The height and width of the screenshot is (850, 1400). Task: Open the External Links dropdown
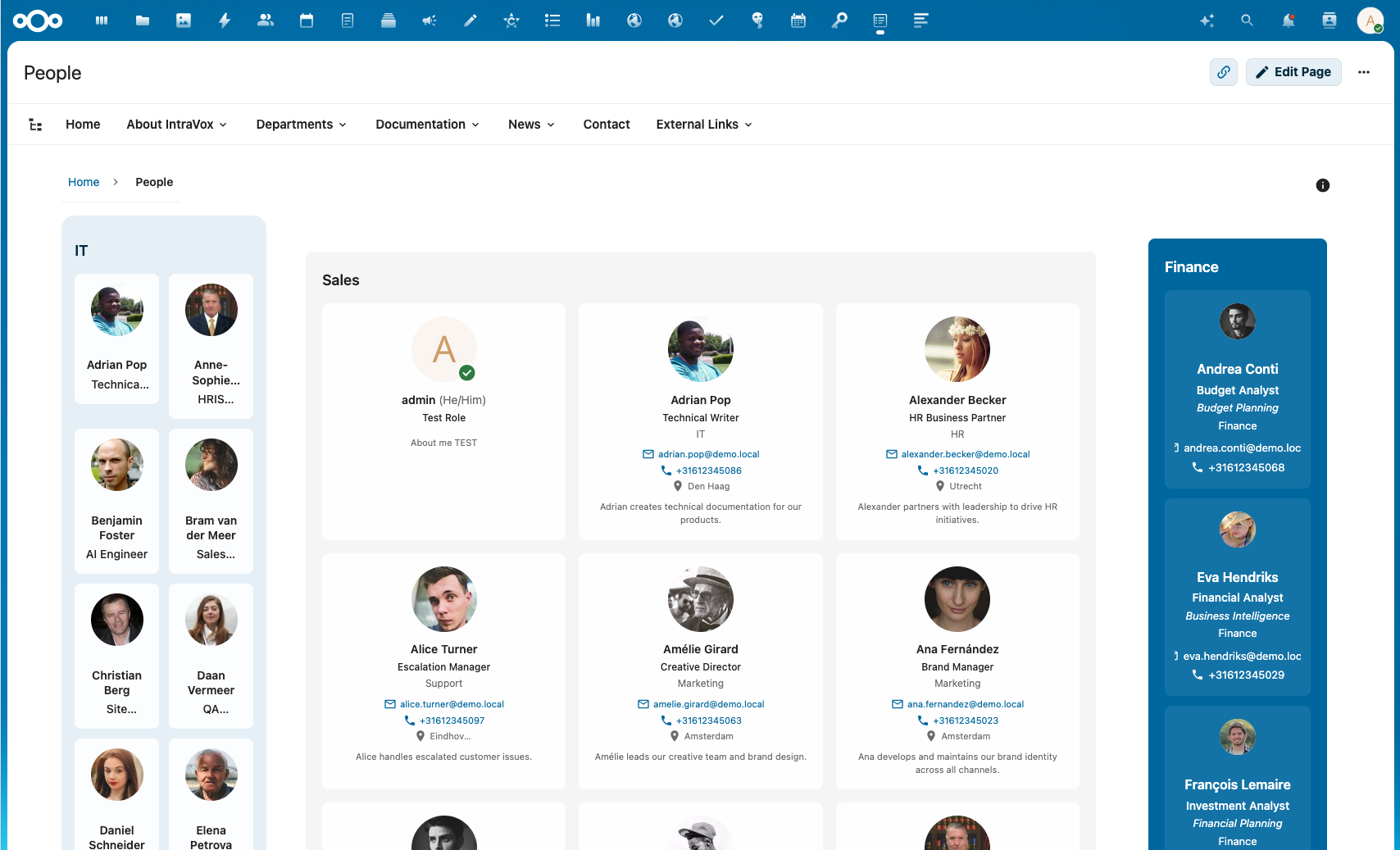[703, 125]
